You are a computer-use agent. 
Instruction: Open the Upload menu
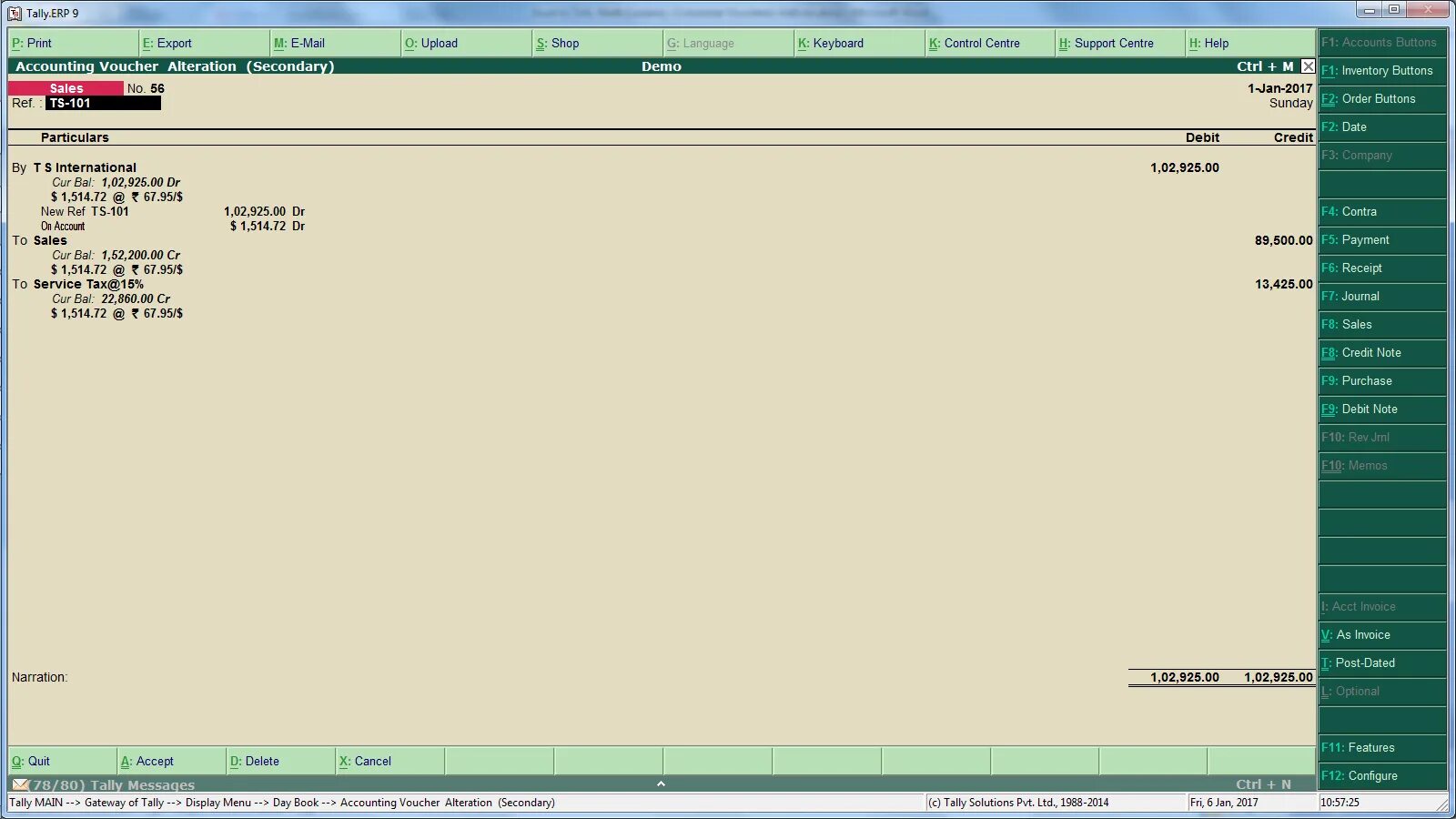[466, 43]
